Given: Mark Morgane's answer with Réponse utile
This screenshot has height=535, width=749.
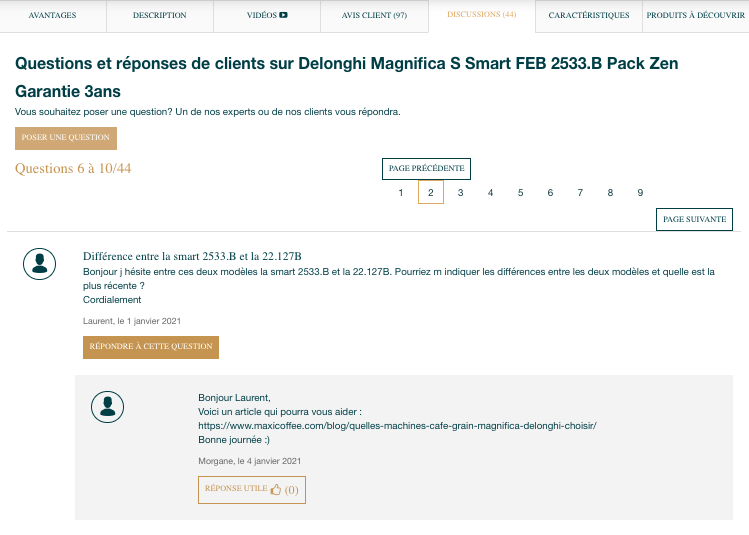Looking at the screenshot, I should pyautogui.click(x=252, y=490).
